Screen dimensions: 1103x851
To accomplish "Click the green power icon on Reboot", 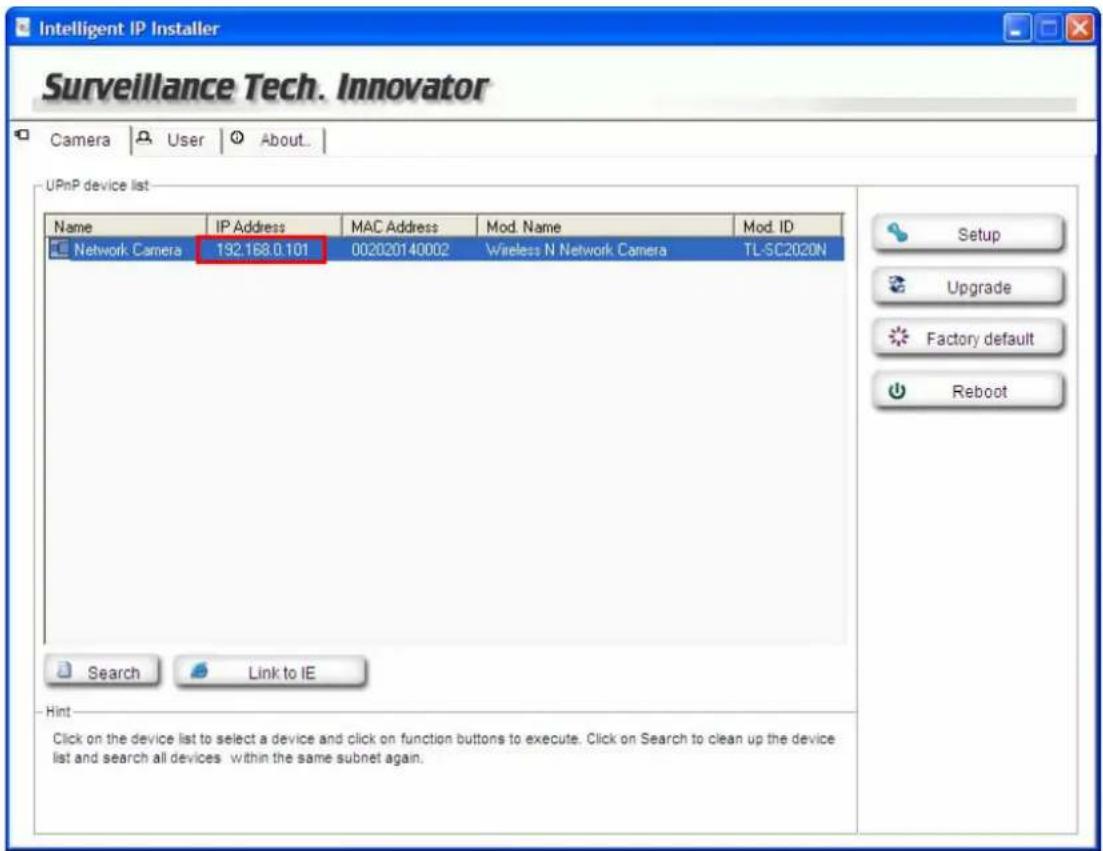I will pos(897,391).
